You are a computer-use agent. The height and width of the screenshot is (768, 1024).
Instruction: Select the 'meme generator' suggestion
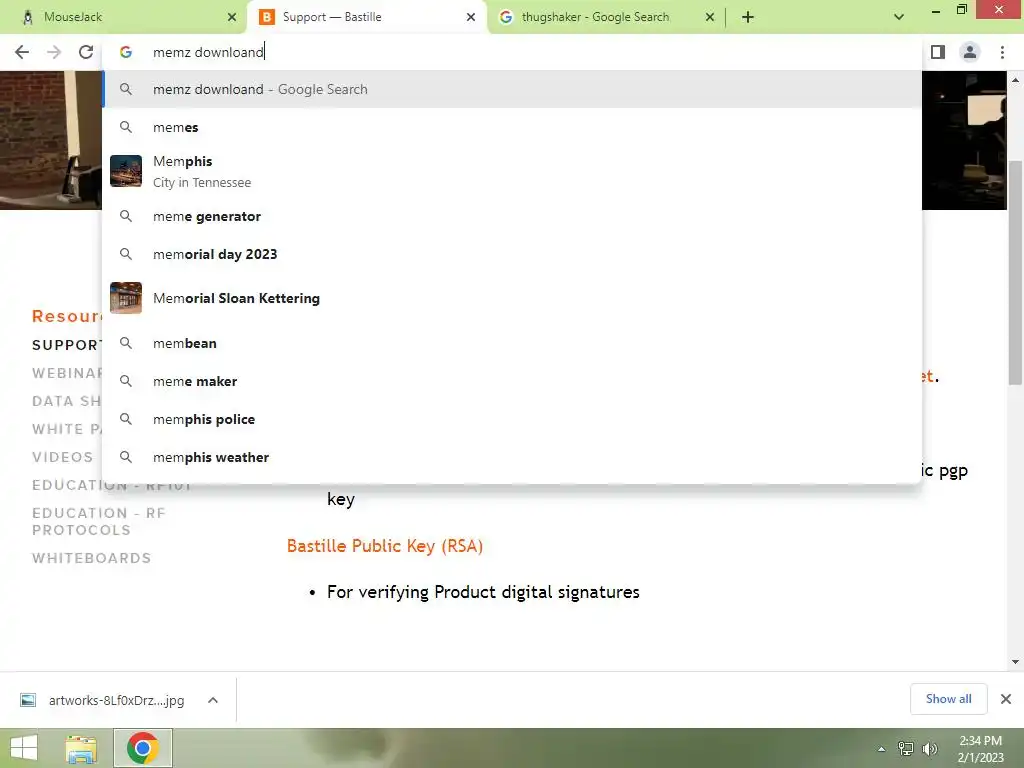point(512,216)
